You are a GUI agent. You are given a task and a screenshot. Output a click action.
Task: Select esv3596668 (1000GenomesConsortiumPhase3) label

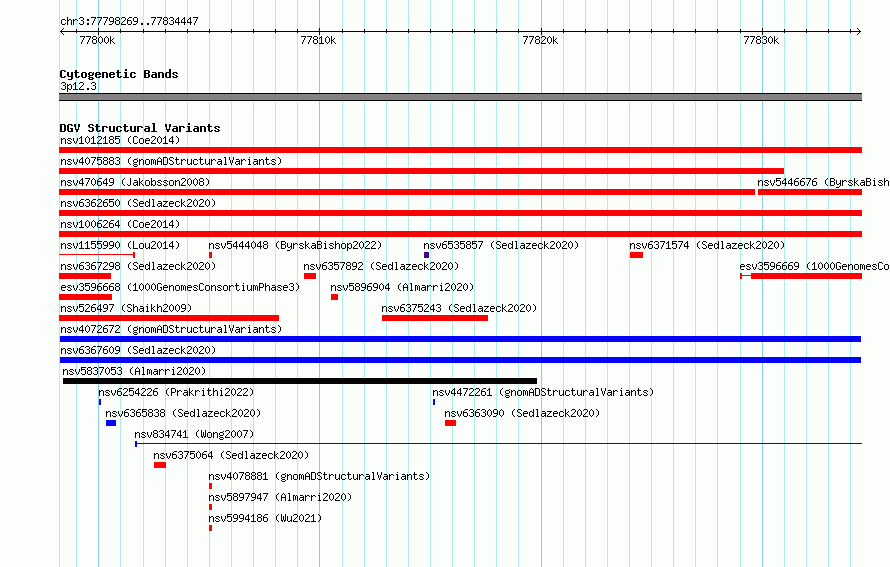[180, 287]
